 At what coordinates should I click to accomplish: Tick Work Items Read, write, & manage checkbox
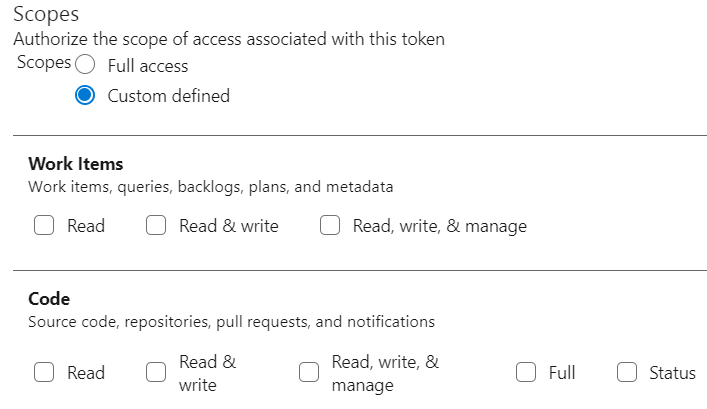[x=330, y=226]
